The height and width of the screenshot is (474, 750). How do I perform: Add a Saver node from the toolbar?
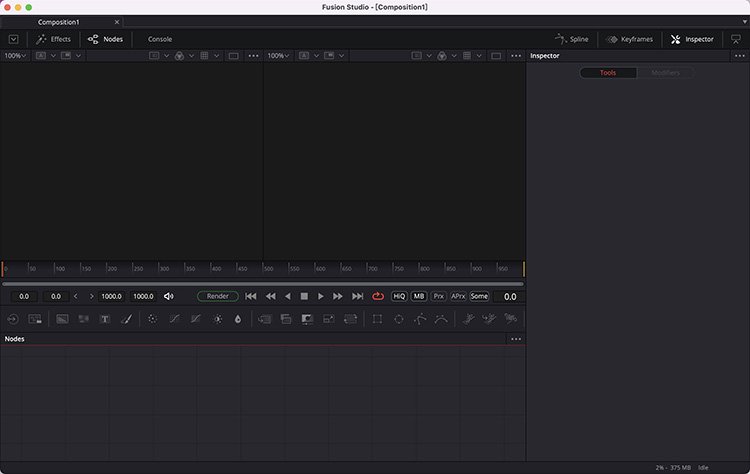coord(35,319)
